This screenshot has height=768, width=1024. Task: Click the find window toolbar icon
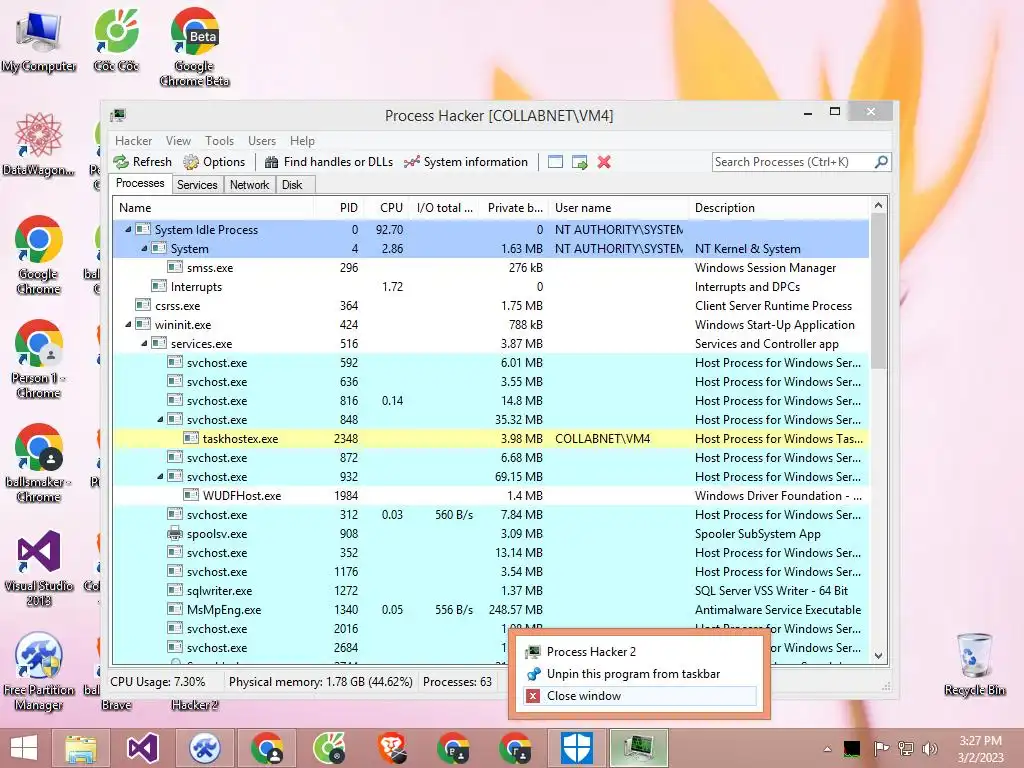tap(555, 162)
